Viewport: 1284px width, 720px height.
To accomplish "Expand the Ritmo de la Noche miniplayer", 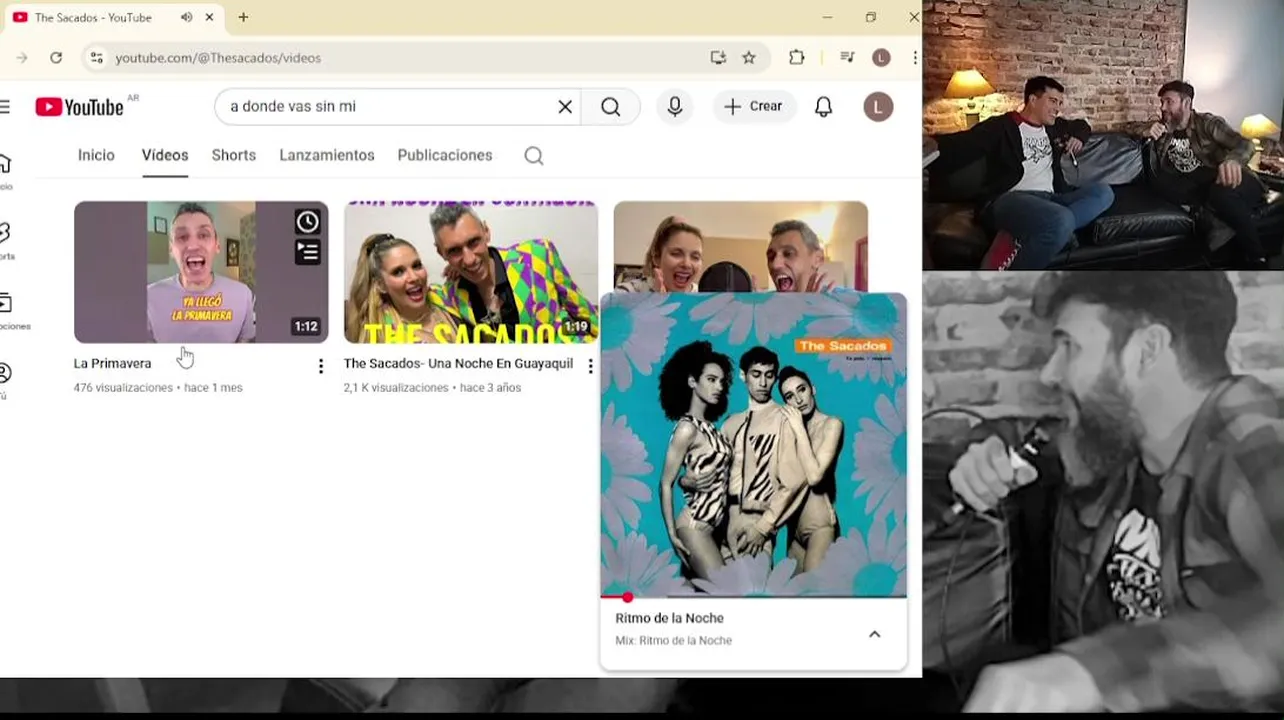I will [874, 634].
